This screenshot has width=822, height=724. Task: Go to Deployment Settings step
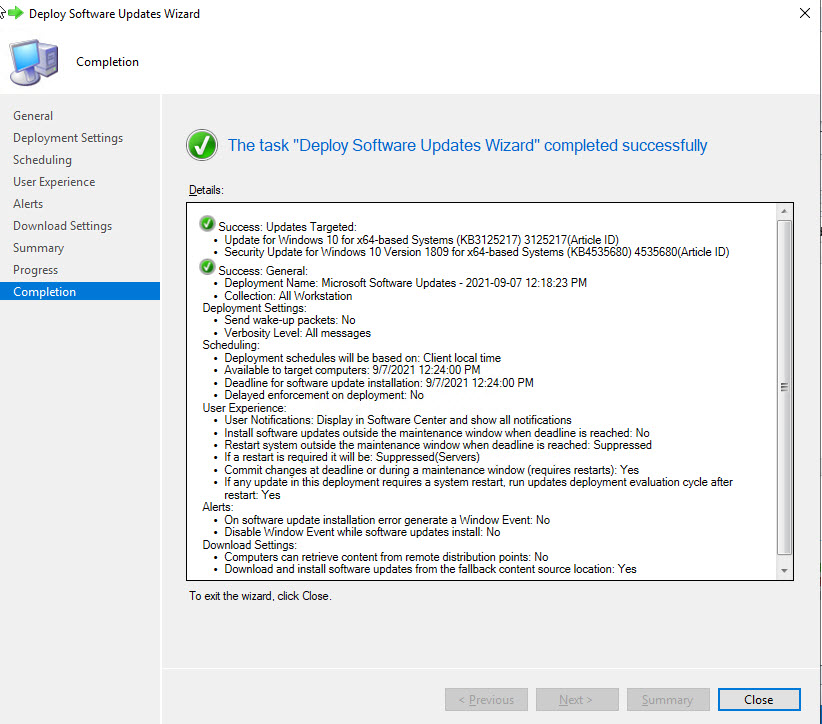tap(68, 138)
